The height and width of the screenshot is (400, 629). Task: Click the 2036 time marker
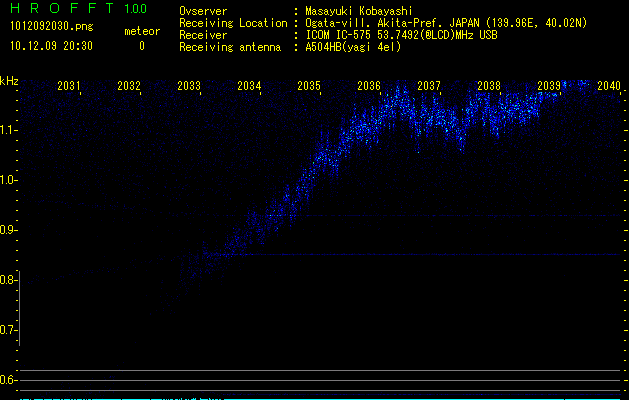click(x=369, y=85)
